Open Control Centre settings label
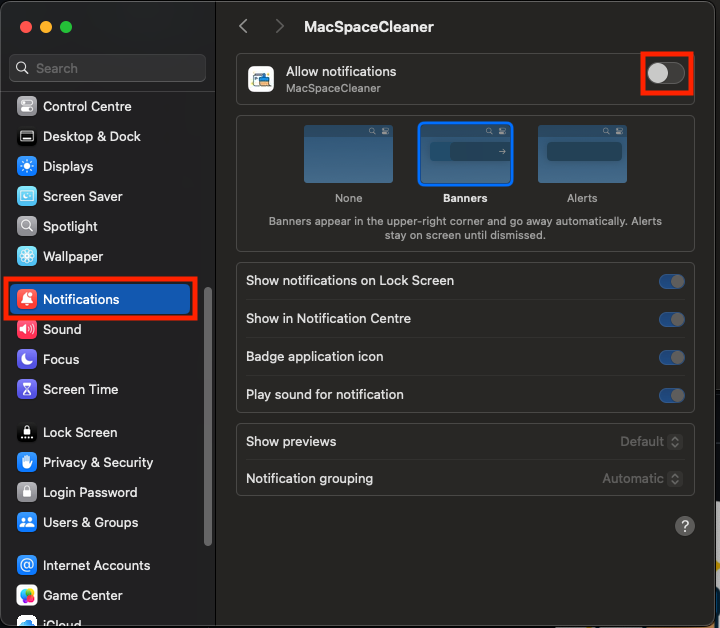 click(x=87, y=107)
